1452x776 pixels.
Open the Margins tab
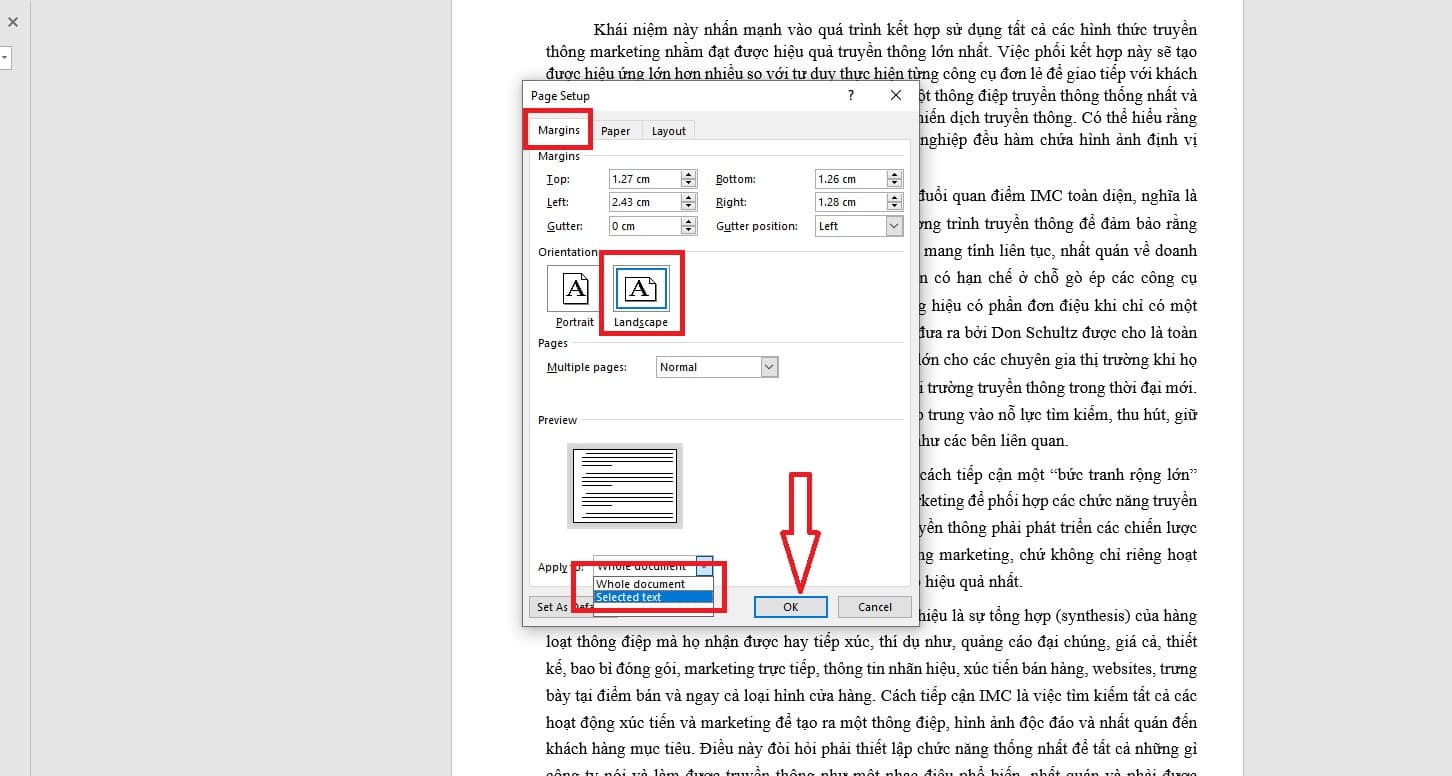click(x=559, y=130)
